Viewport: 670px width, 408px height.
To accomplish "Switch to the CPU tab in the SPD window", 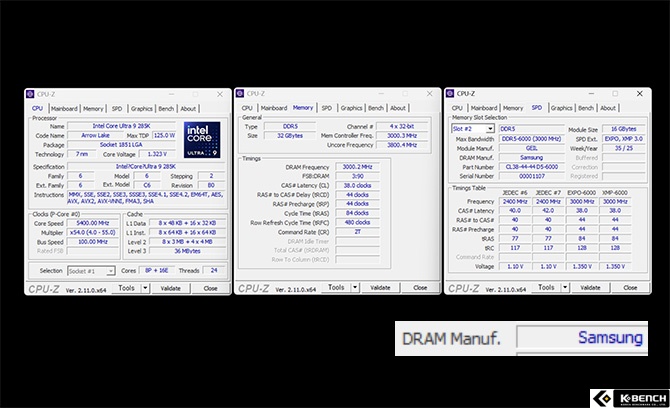I will coord(457,108).
